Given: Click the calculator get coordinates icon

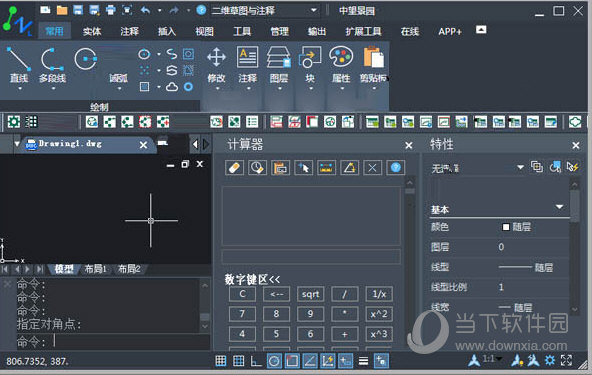Looking at the screenshot, I should coord(304,167).
